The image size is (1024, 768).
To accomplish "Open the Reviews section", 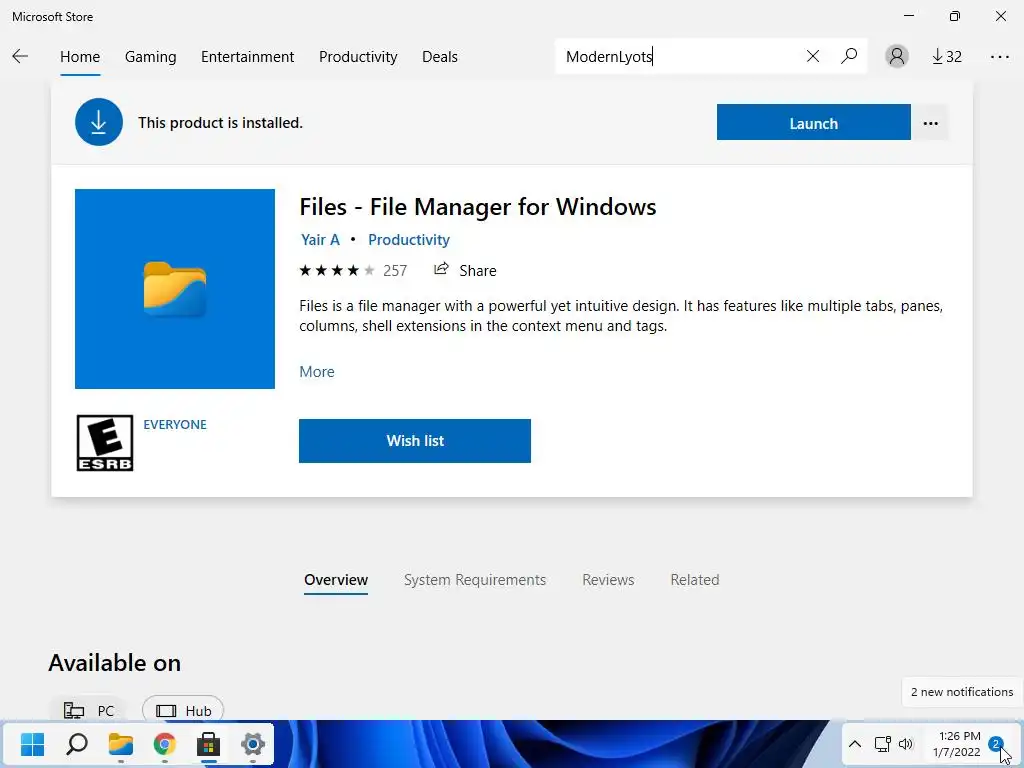I will (x=608, y=580).
